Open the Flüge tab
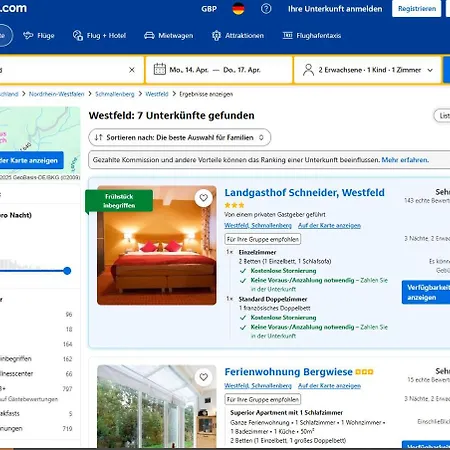Screen dimensions: 450x450 [39, 36]
